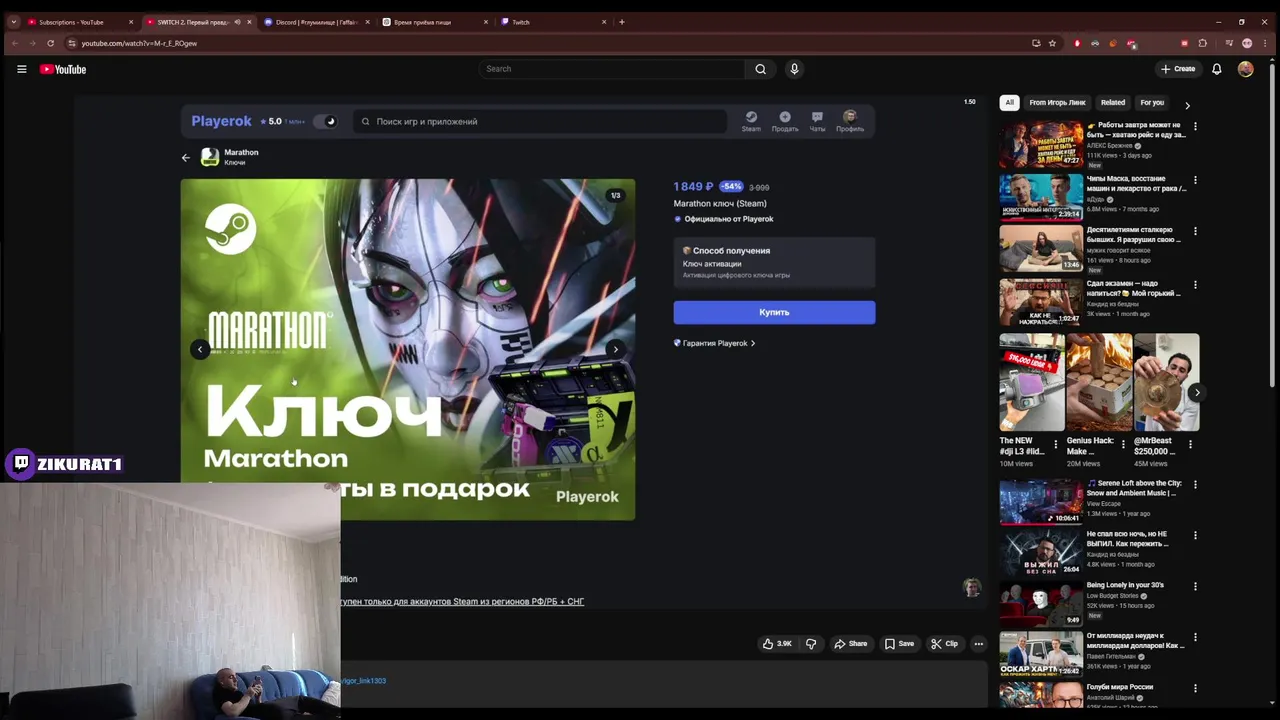Image resolution: width=1280 pixels, height=720 pixels.
Task: Save the video with the Save button
Action: click(x=899, y=644)
